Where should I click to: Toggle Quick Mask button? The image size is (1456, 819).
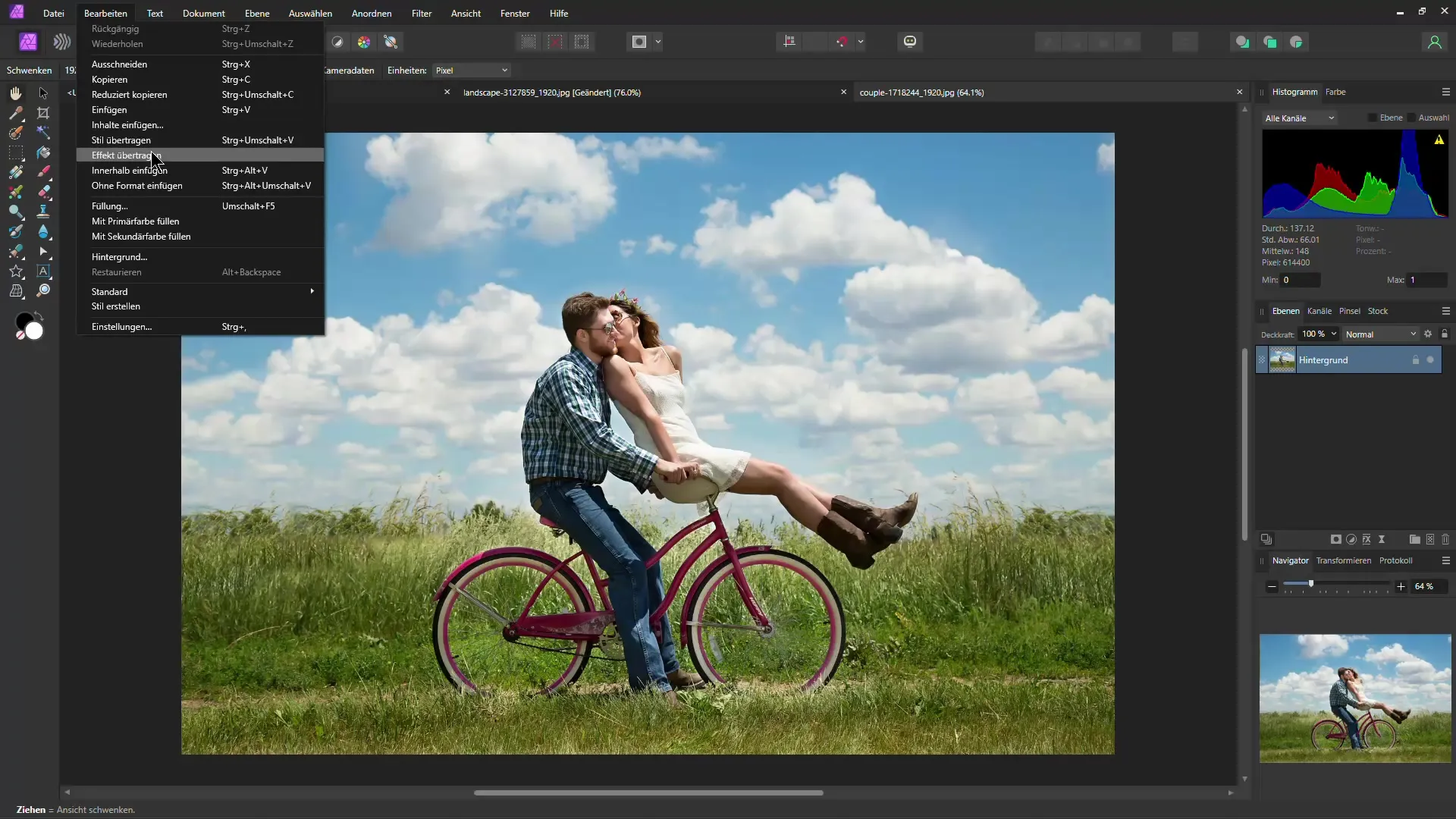pyautogui.click(x=639, y=42)
